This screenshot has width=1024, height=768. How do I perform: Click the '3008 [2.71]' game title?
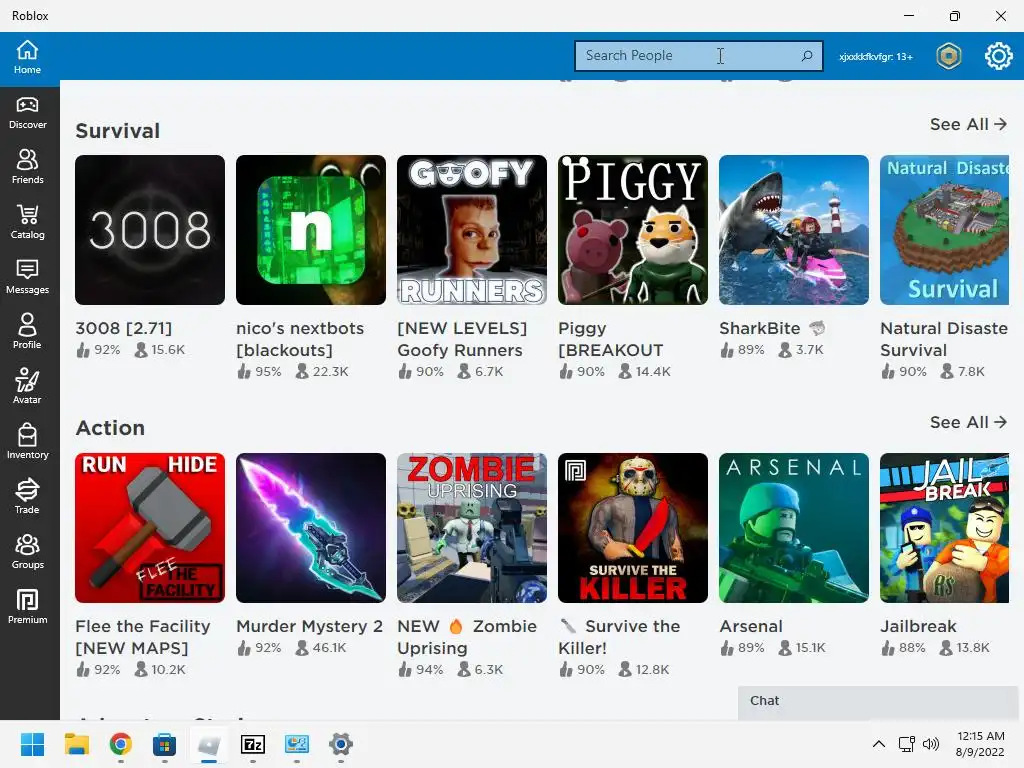pyautogui.click(x=123, y=328)
